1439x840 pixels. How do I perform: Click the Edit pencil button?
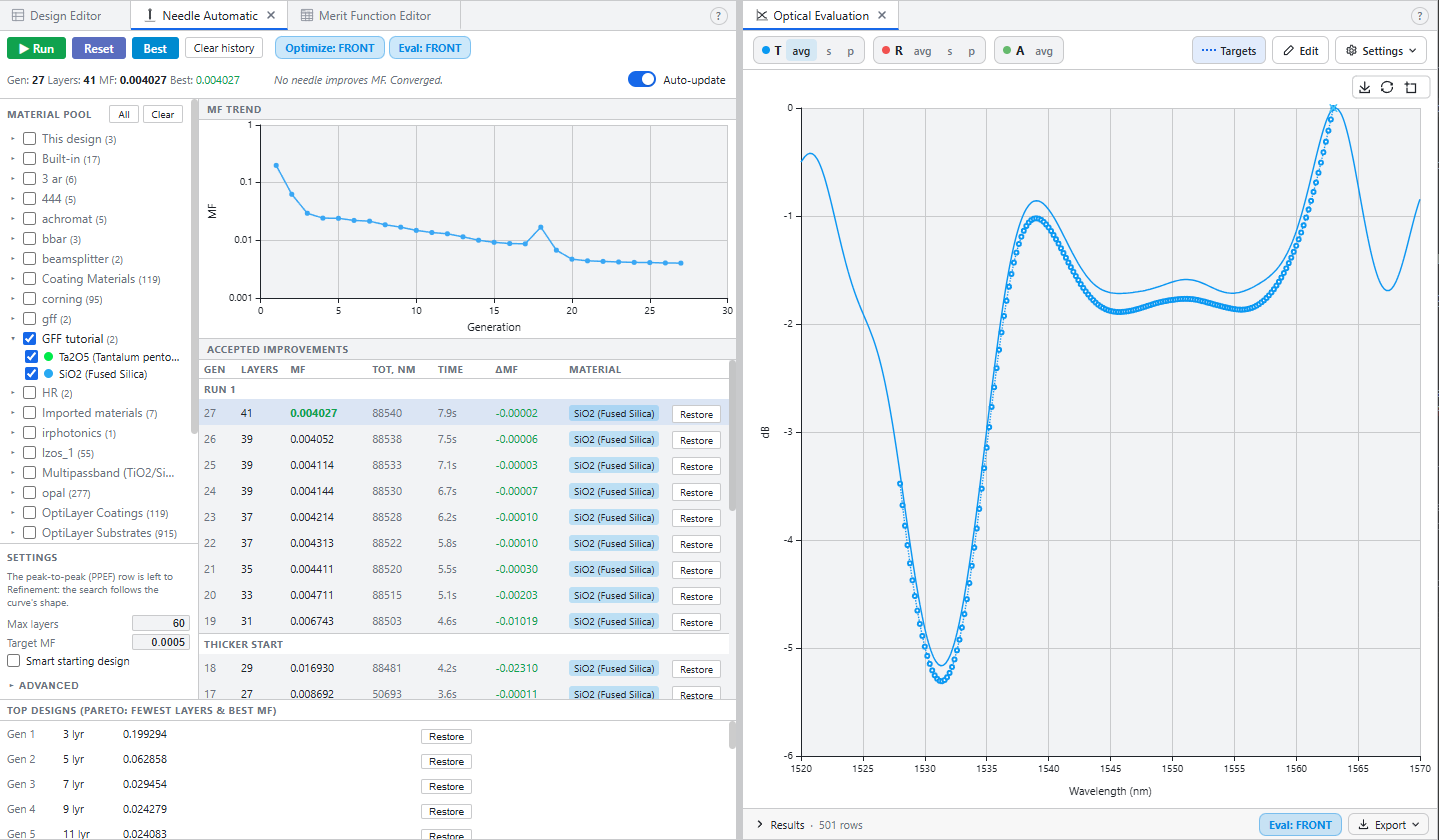[x=1300, y=50]
